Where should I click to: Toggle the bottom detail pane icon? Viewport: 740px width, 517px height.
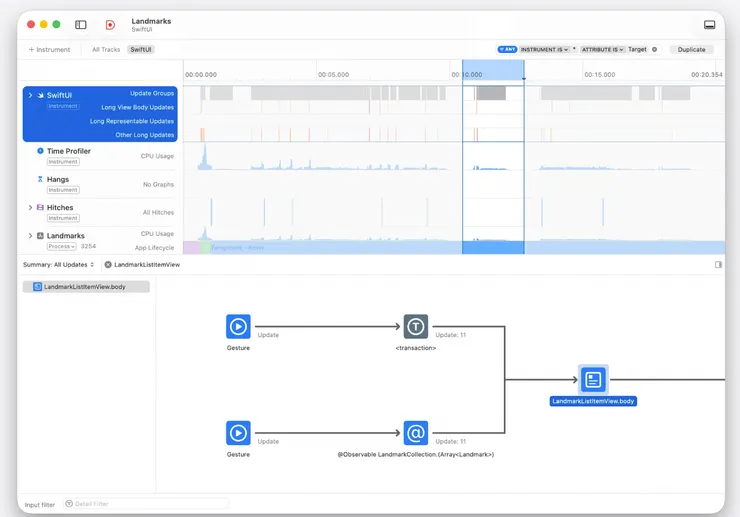(709, 25)
